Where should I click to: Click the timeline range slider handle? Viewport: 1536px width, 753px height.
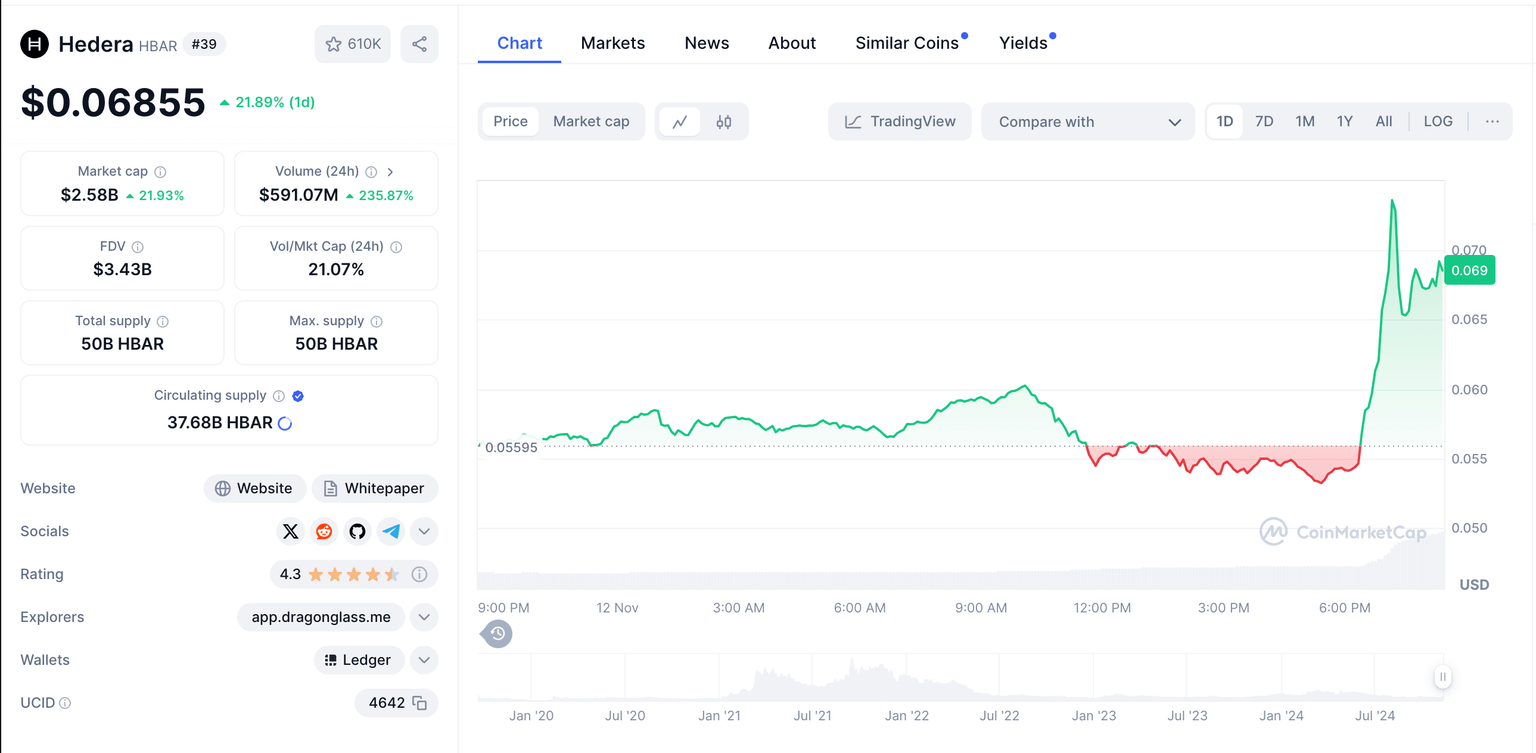tap(1442, 677)
